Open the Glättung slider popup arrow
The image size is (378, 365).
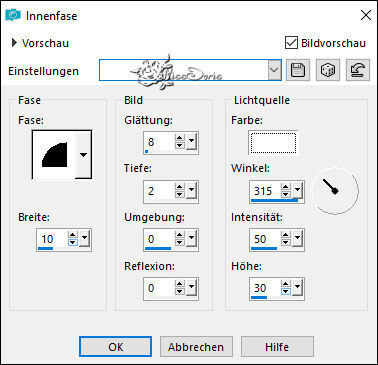[192, 142]
